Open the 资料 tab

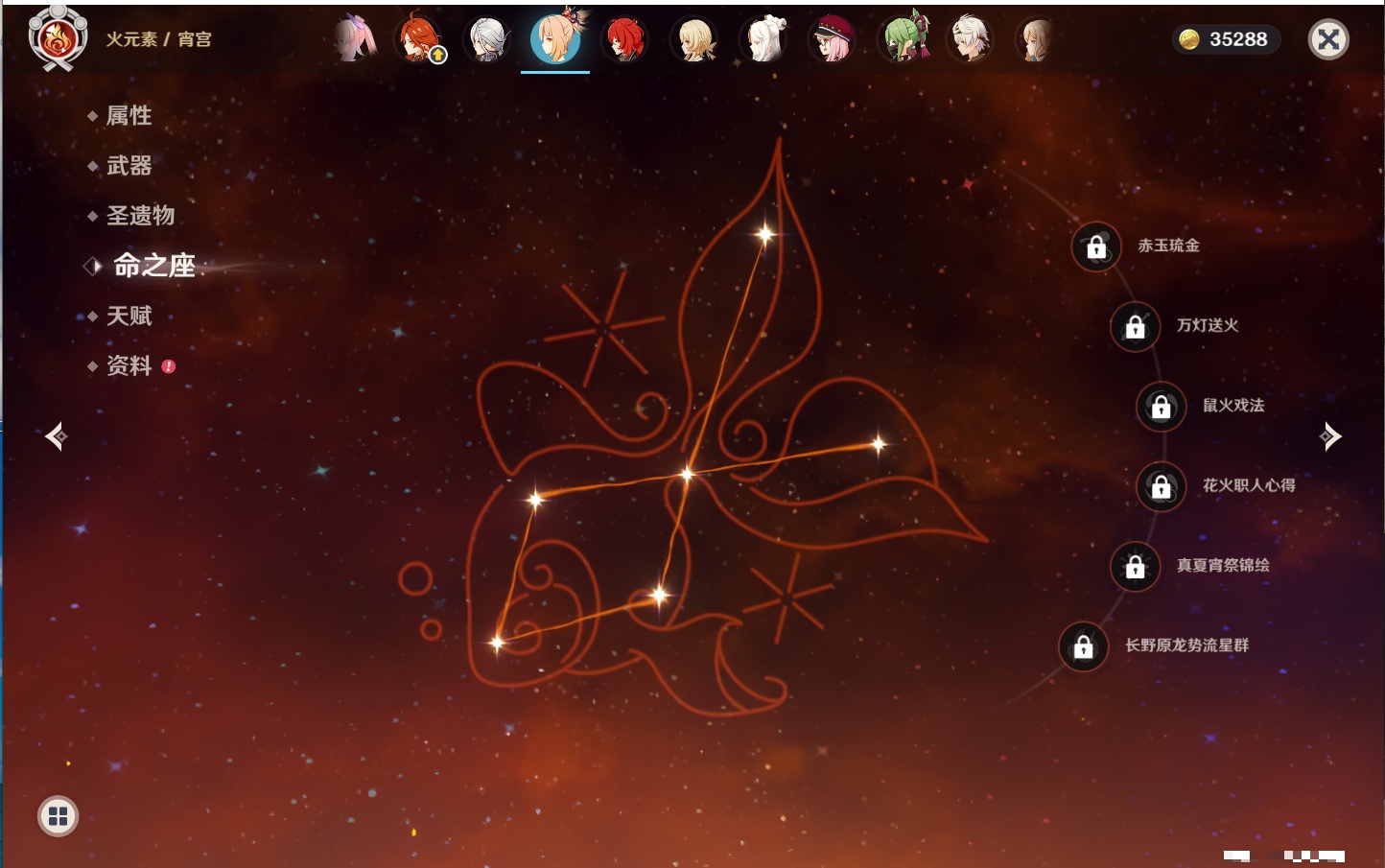pyautogui.click(x=129, y=365)
